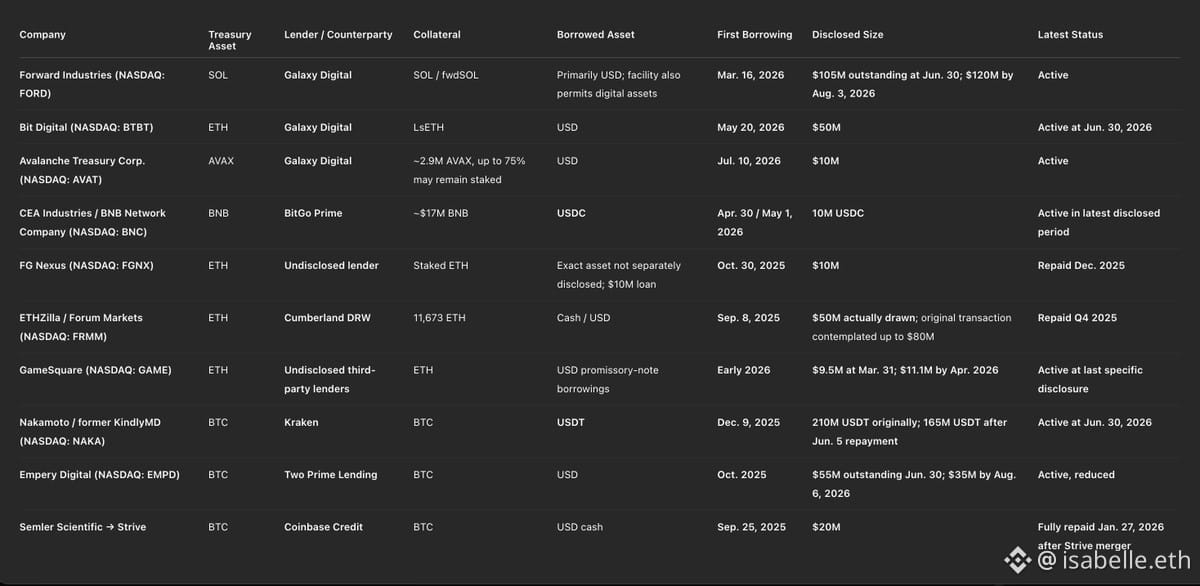The width and height of the screenshot is (1200, 586).
Task: Click the Borrowed Asset column header
Action: coord(596,35)
